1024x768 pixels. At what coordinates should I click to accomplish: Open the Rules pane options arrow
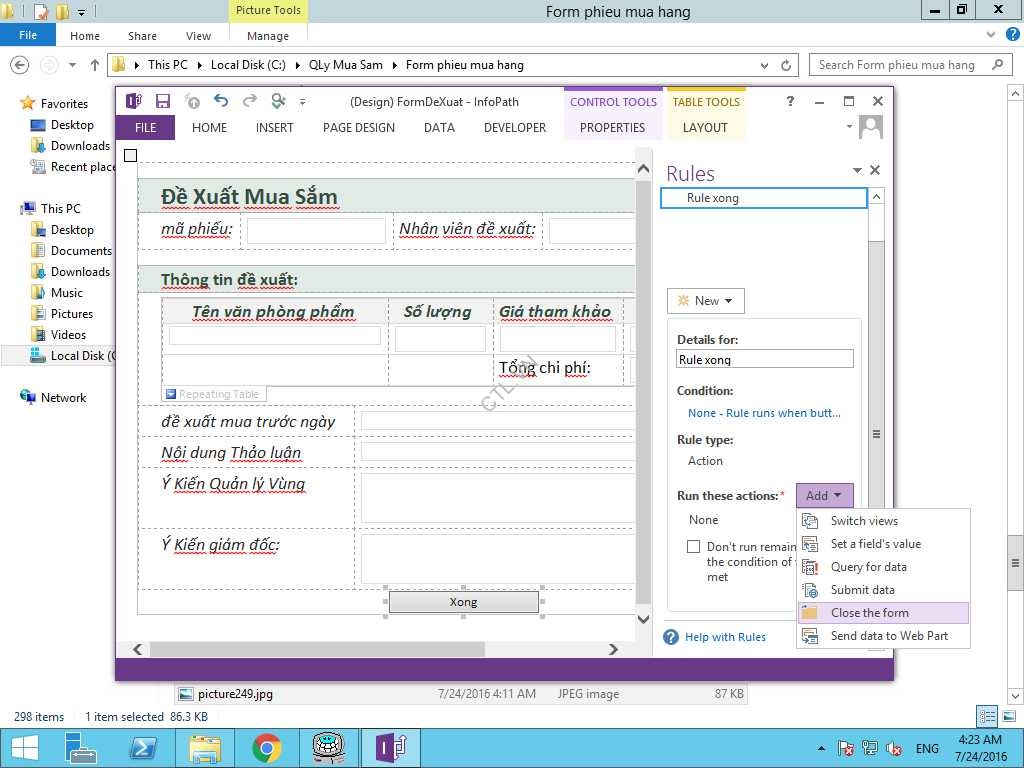point(857,172)
